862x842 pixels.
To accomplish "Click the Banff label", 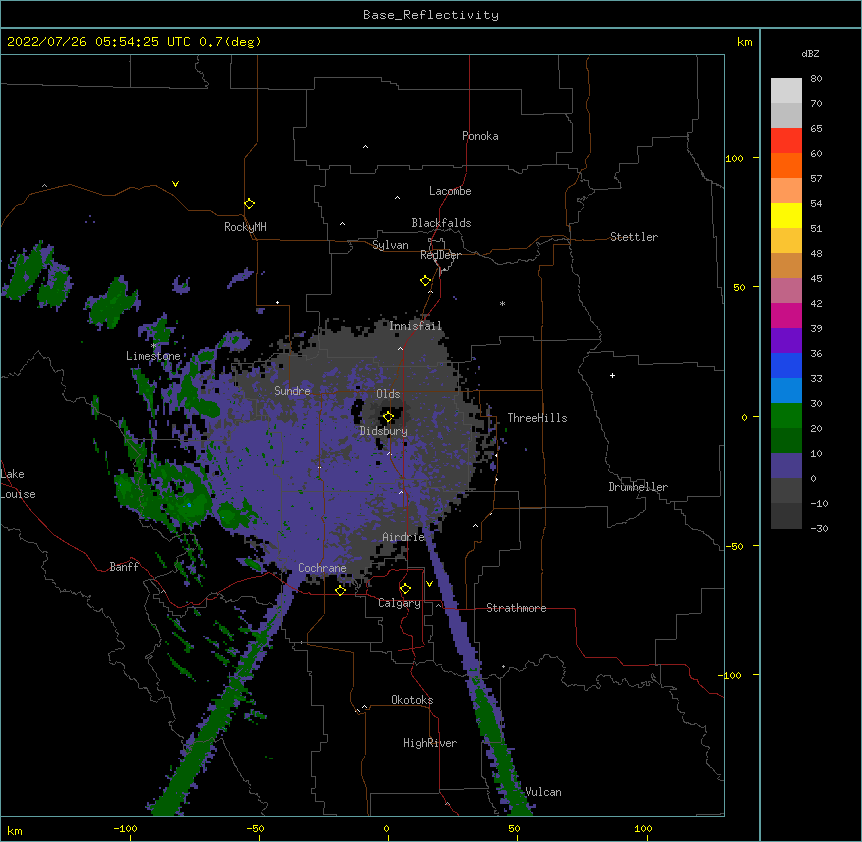I will (x=124, y=567).
